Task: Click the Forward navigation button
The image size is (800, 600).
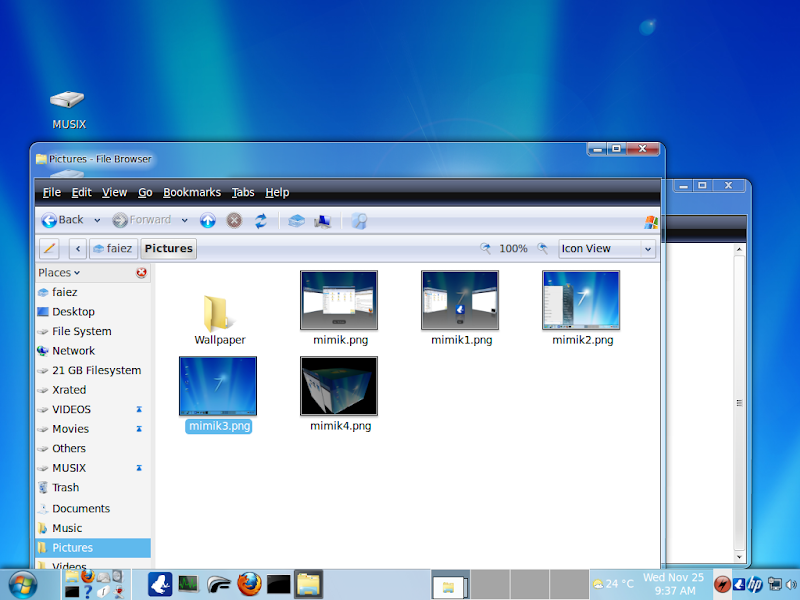Action: click(x=141, y=220)
